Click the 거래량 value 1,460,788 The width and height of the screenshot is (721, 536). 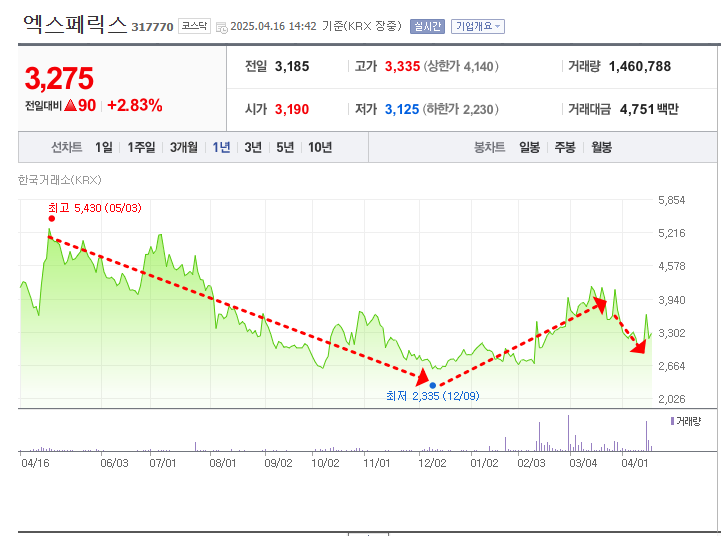[640, 67]
